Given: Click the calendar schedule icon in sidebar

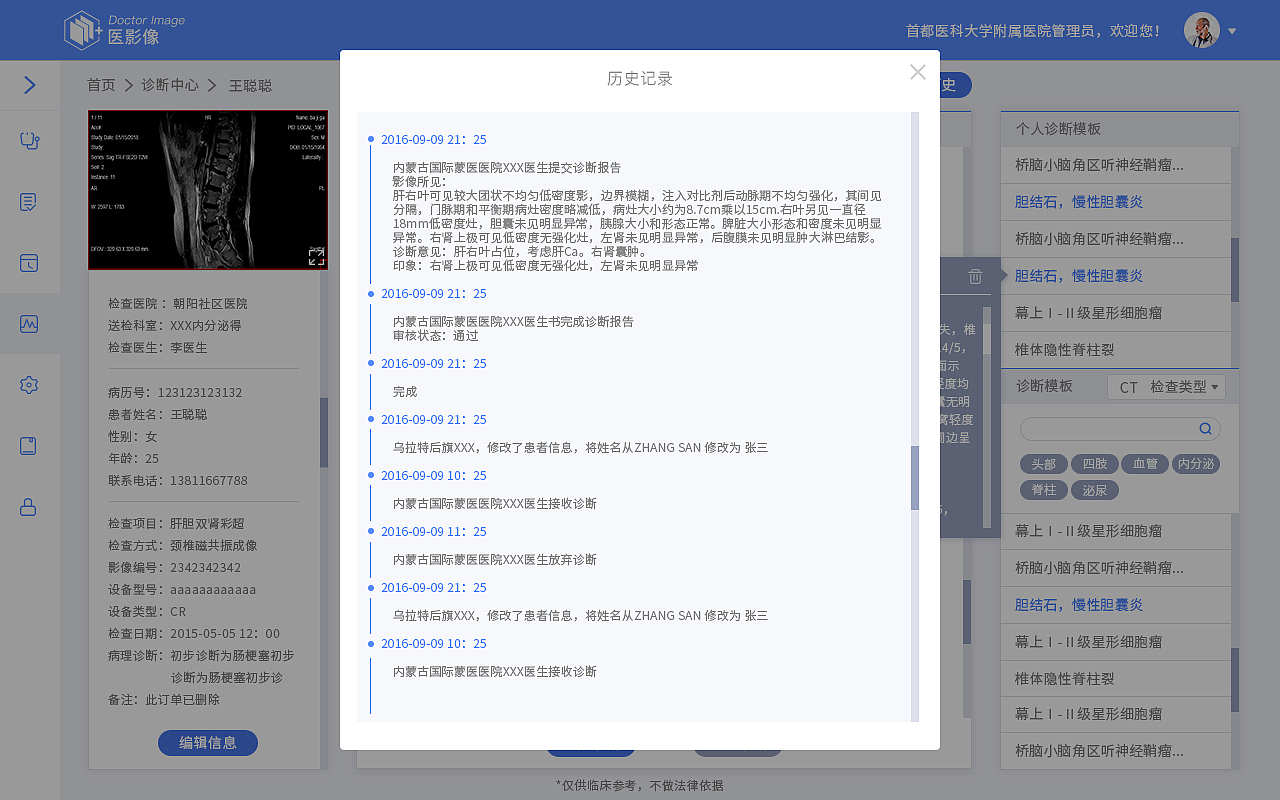Looking at the screenshot, I should (x=30, y=263).
